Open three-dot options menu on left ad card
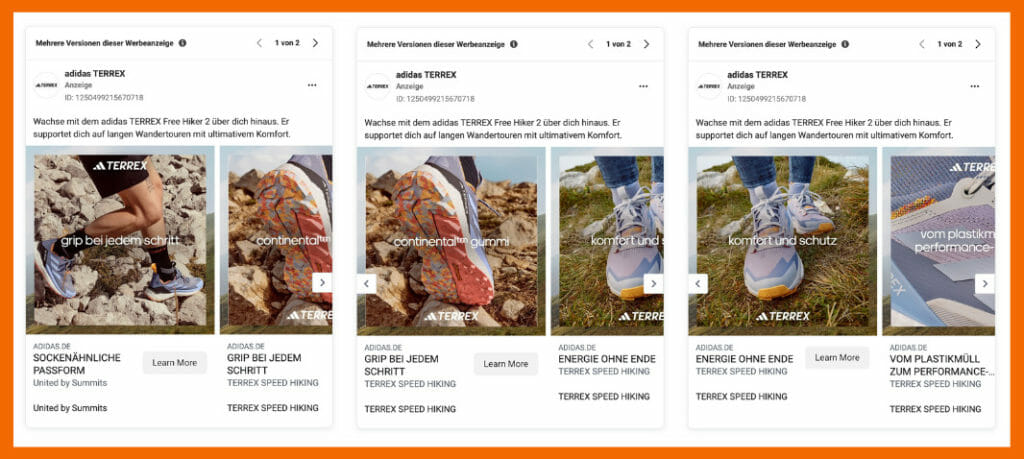This screenshot has width=1024, height=459. (312, 86)
